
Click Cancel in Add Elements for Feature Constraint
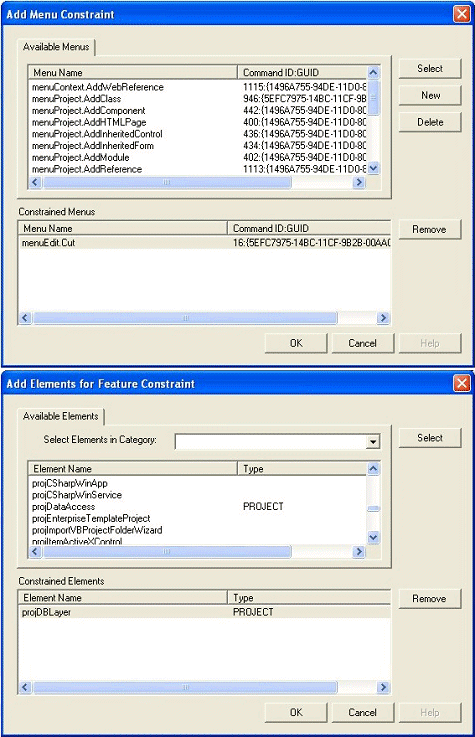click(x=363, y=713)
